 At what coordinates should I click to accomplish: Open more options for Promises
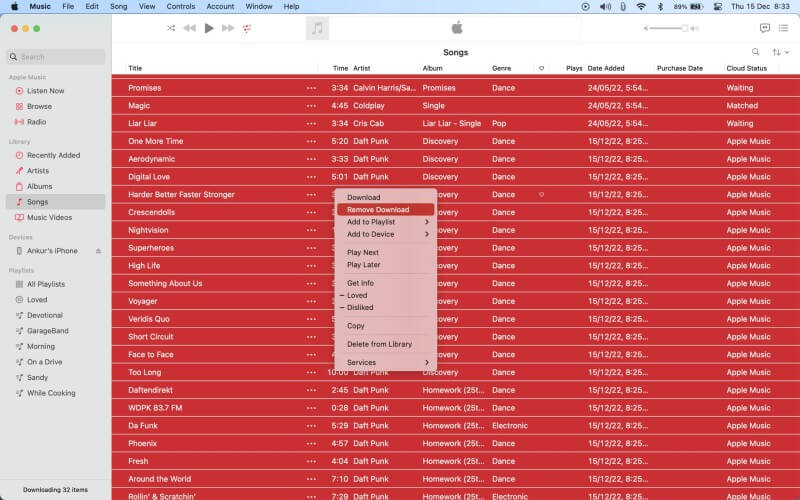(311, 88)
